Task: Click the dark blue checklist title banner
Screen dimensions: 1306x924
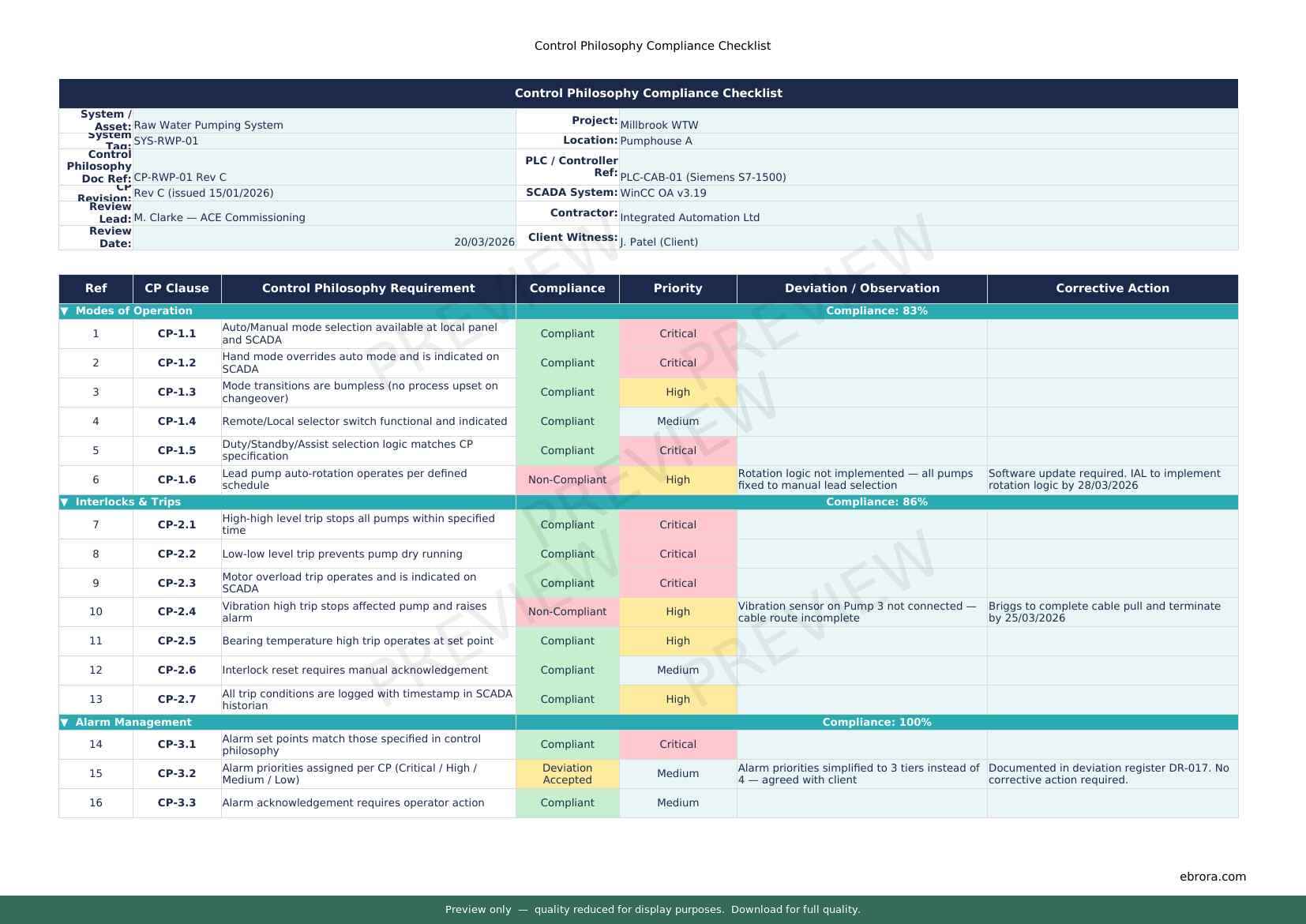Action: point(648,93)
